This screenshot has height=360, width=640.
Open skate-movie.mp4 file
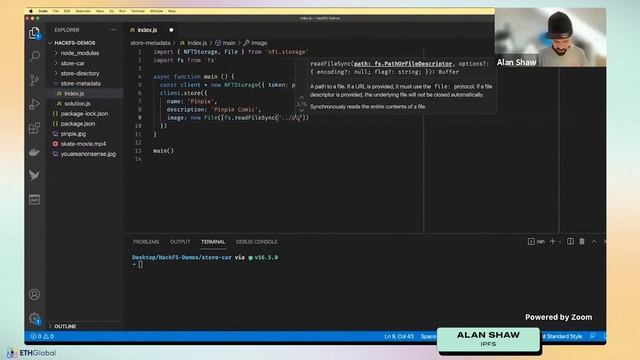coord(84,144)
